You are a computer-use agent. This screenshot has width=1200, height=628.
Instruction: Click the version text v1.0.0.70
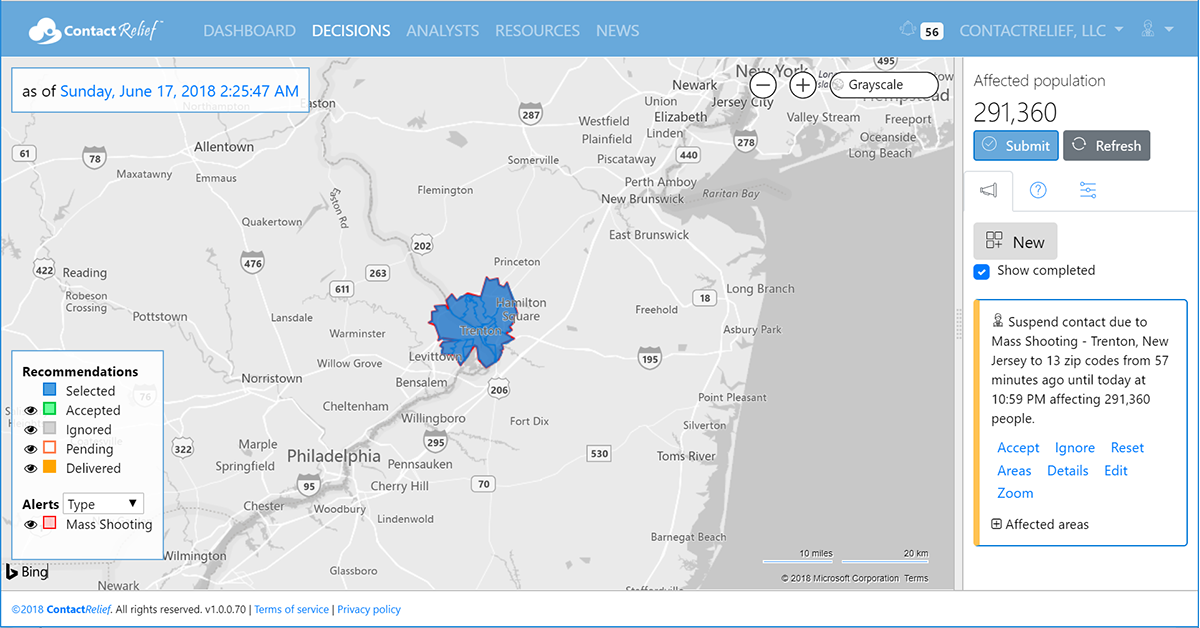click(x=227, y=610)
